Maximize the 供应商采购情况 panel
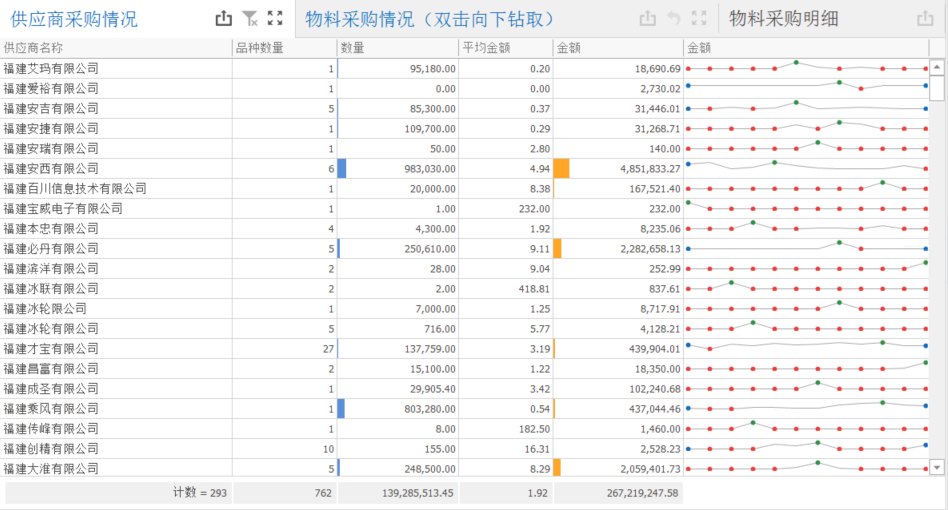The height and width of the screenshot is (510, 948). [276, 18]
